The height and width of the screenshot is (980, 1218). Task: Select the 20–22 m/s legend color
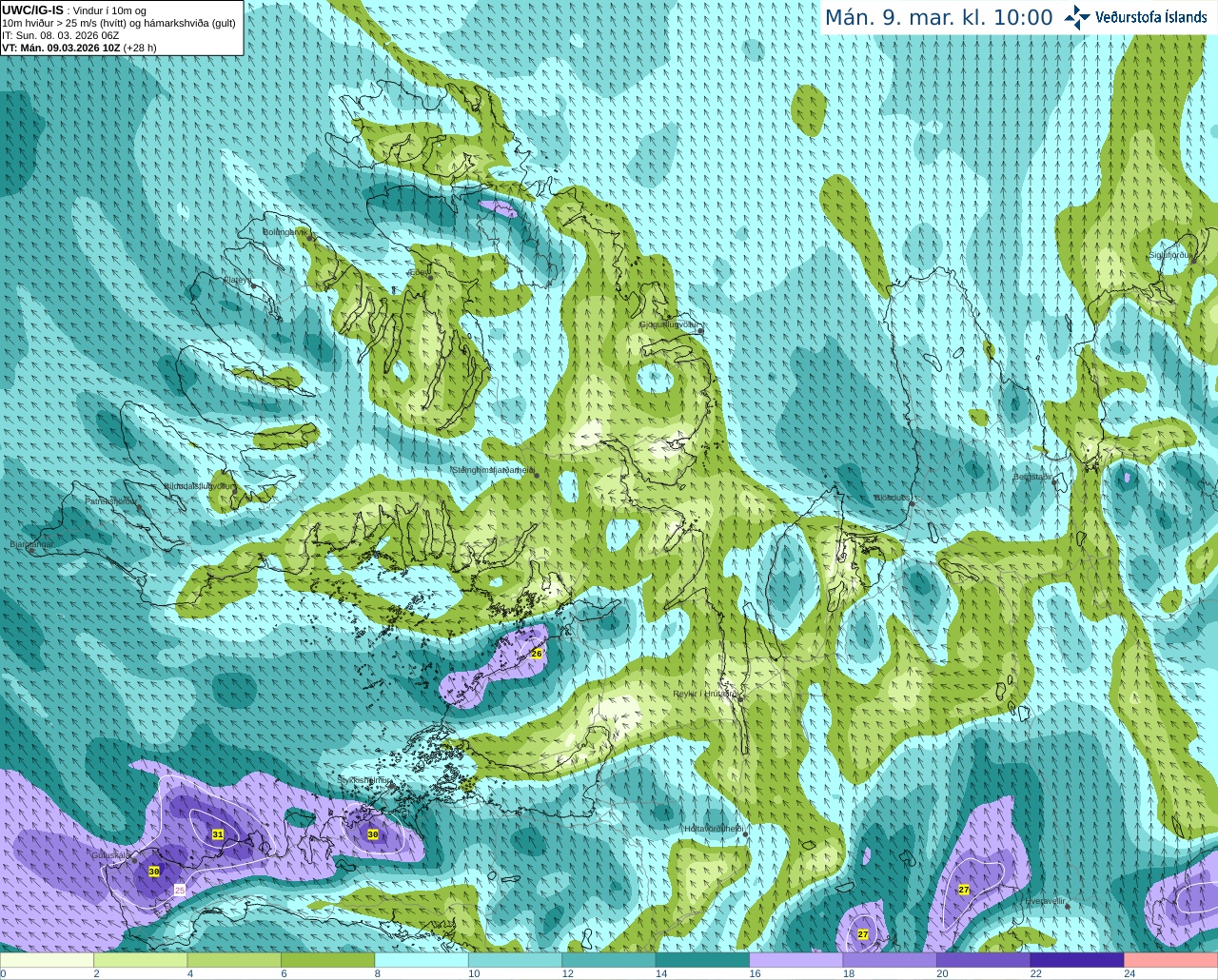pyautogui.click(x=984, y=959)
